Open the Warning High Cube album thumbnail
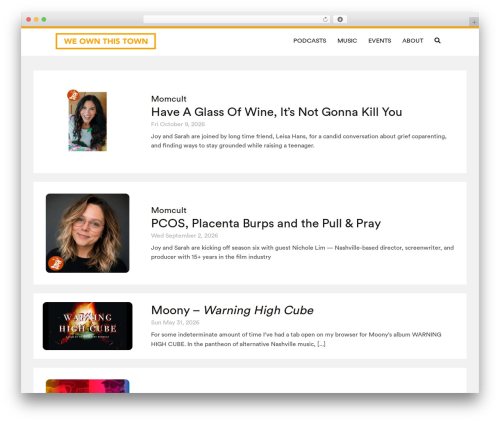The width and height of the screenshot is (500, 423). [87, 326]
